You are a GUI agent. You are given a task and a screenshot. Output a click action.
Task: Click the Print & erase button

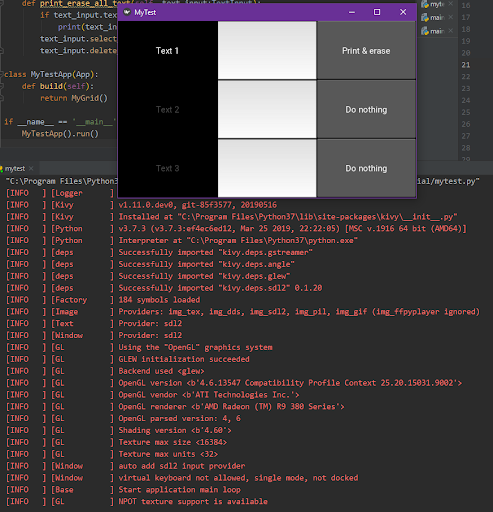coord(366,51)
